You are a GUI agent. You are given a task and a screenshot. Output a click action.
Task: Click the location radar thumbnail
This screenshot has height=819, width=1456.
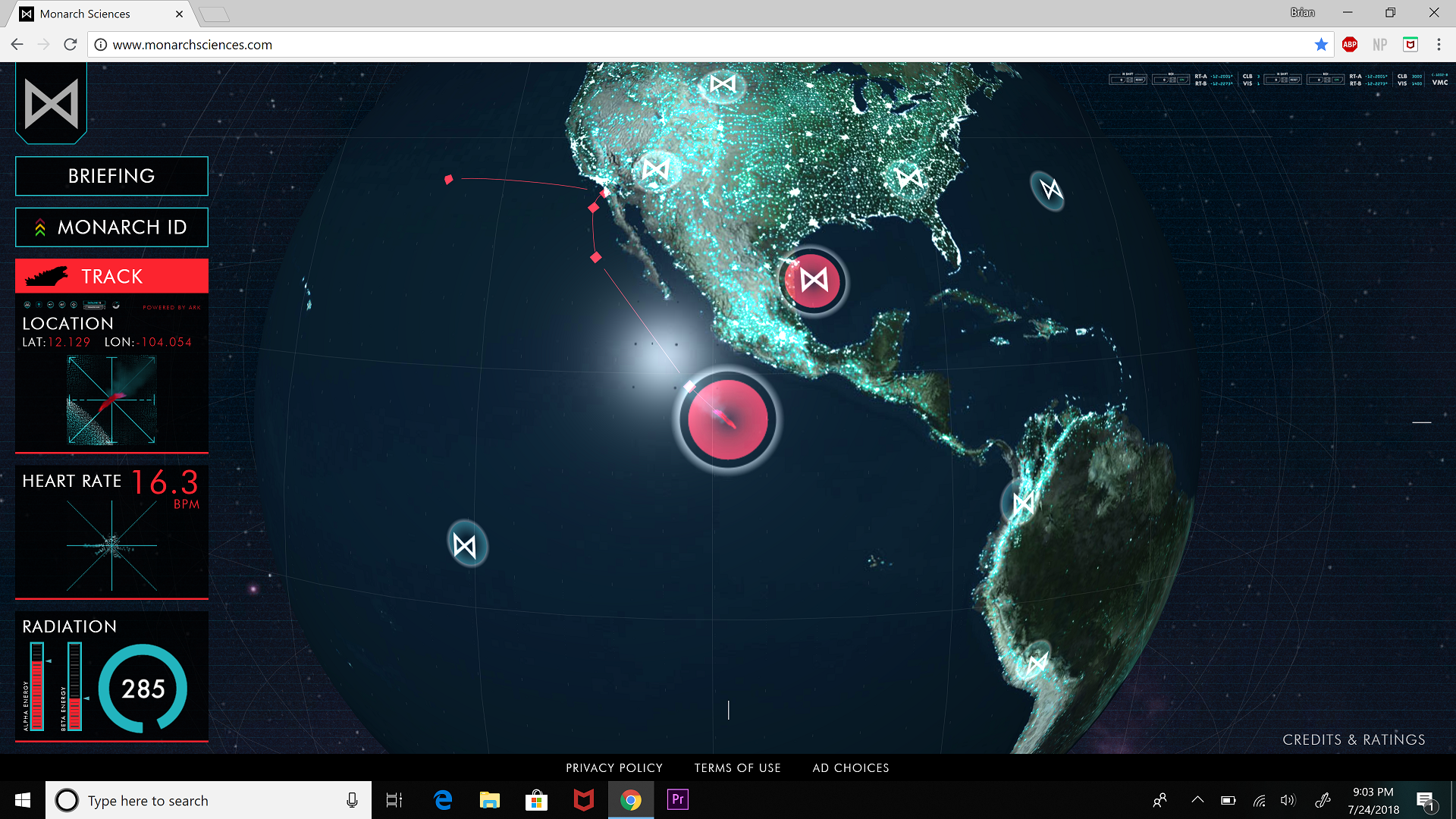click(111, 400)
